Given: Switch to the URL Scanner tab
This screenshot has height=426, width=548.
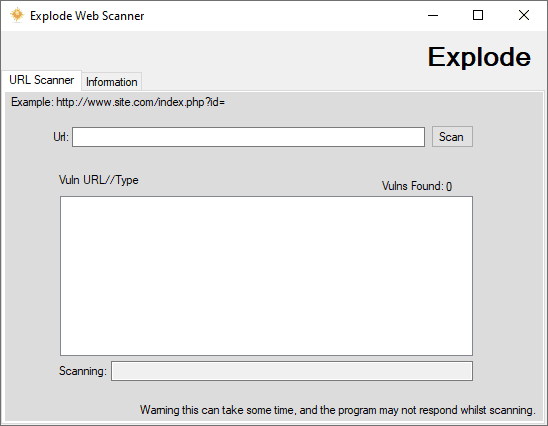Looking at the screenshot, I should click(x=42, y=80).
